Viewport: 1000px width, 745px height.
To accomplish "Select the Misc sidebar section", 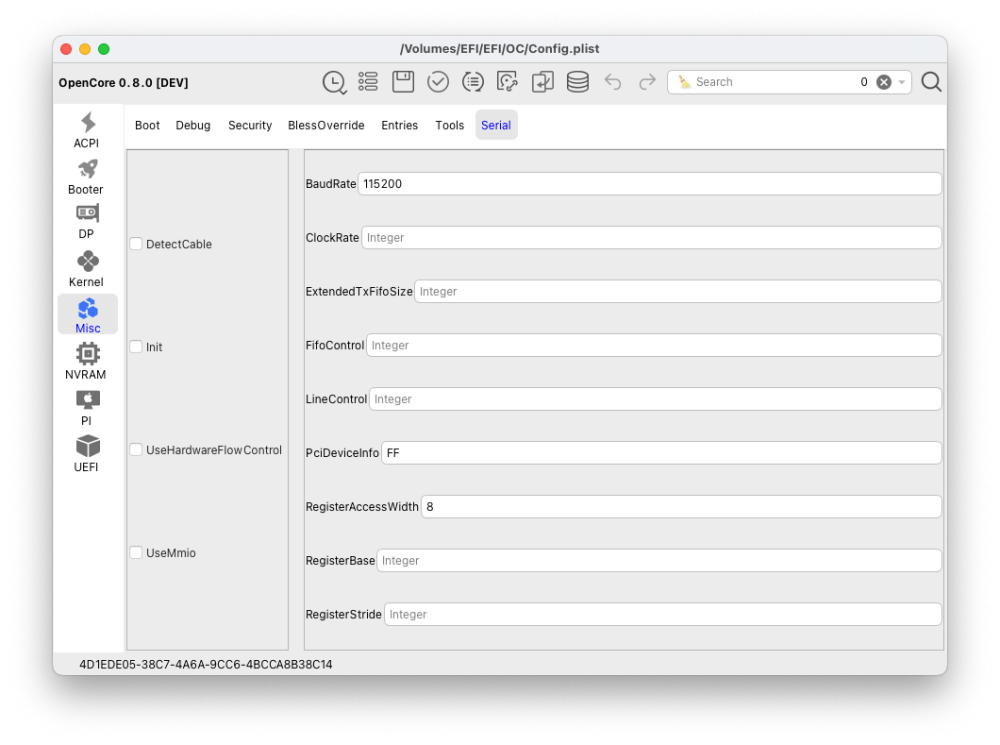I will (87, 314).
